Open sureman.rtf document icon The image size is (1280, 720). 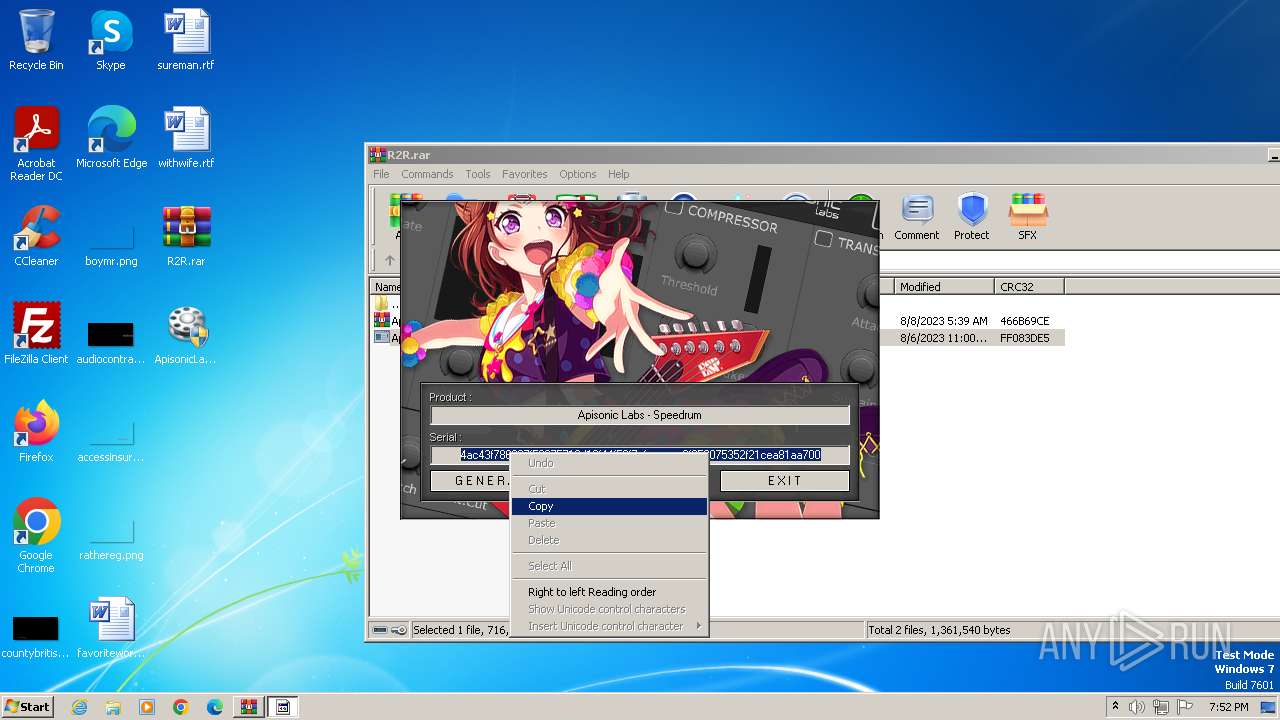pyautogui.click(x=186, y=40)
